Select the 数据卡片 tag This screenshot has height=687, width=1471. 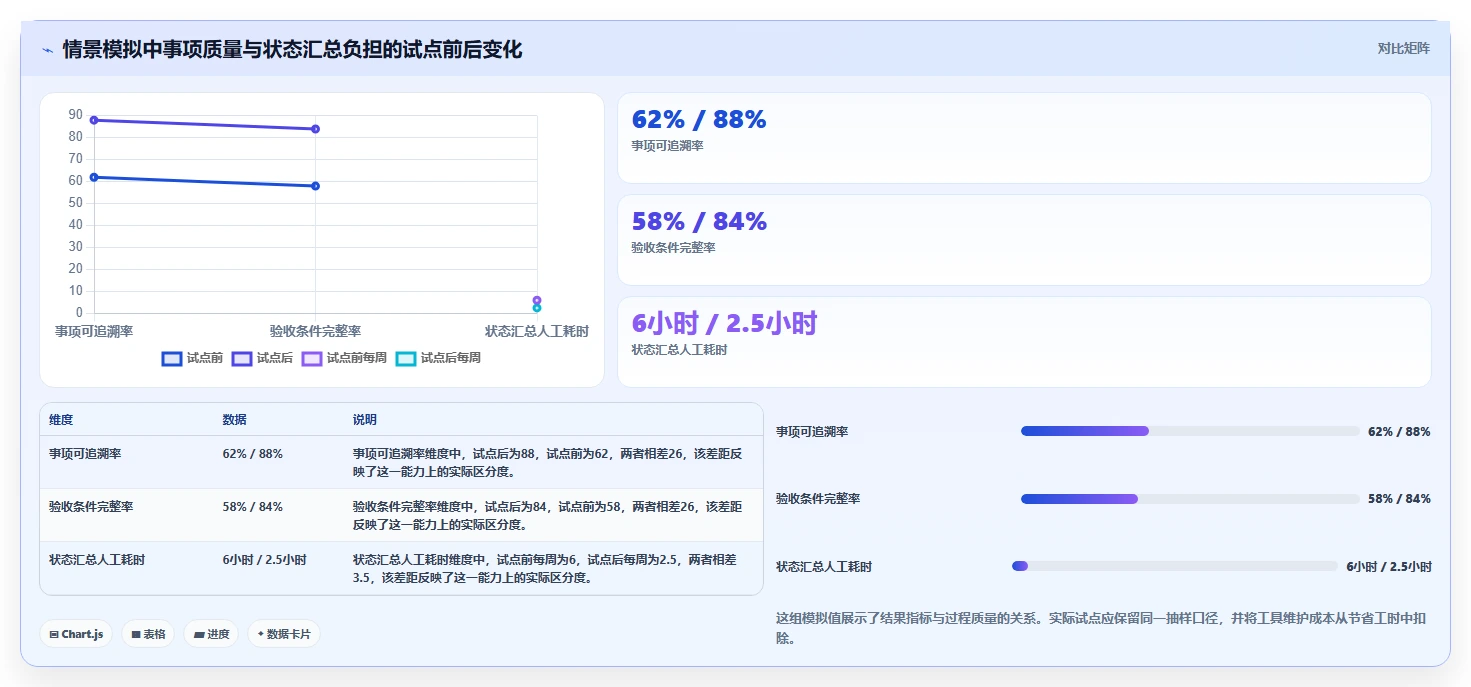click(284, 634)
